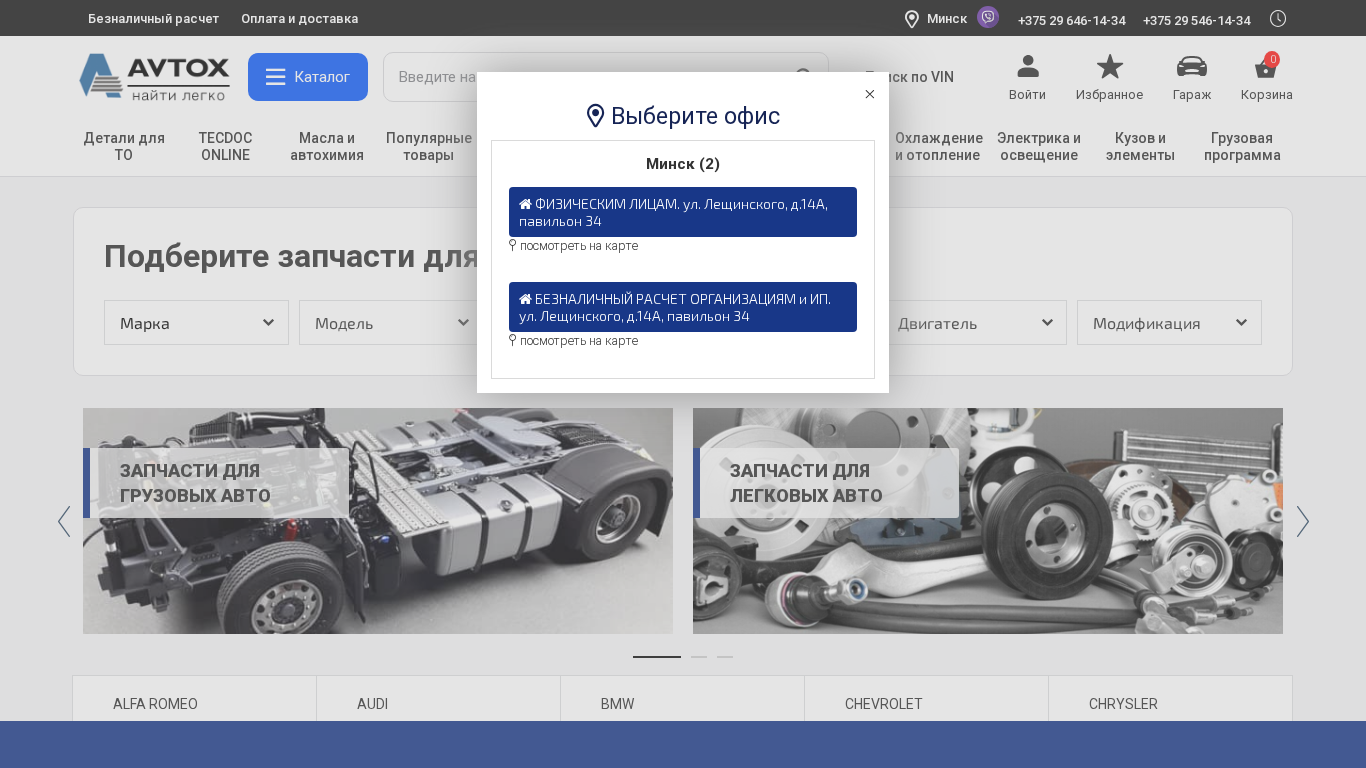Open the Кузов и элементы menu
The height and width of the screenshot is (768, 1366).
[x=1140, y=146]
